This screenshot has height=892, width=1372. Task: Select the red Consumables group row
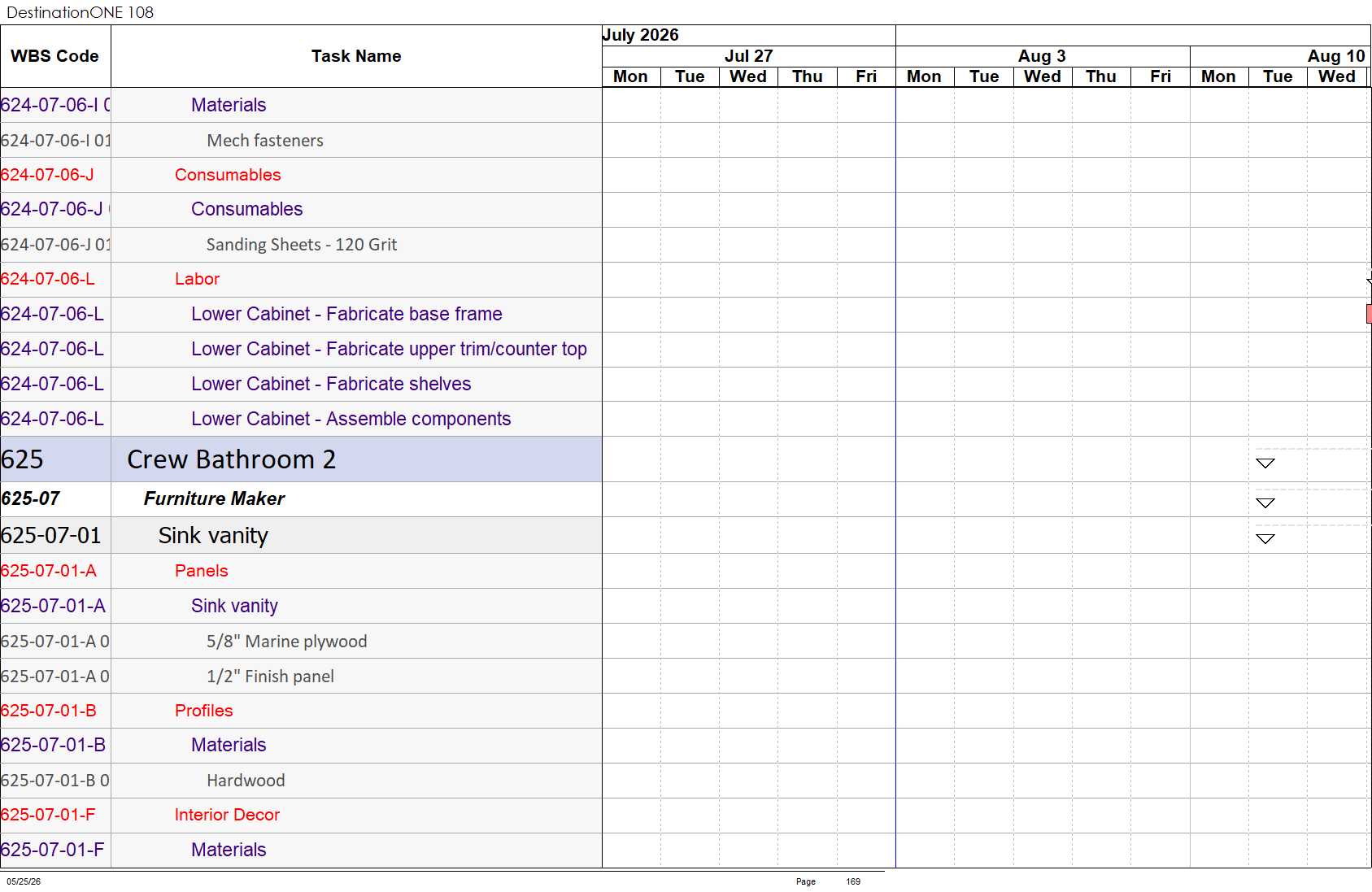(x=301, y=175)
